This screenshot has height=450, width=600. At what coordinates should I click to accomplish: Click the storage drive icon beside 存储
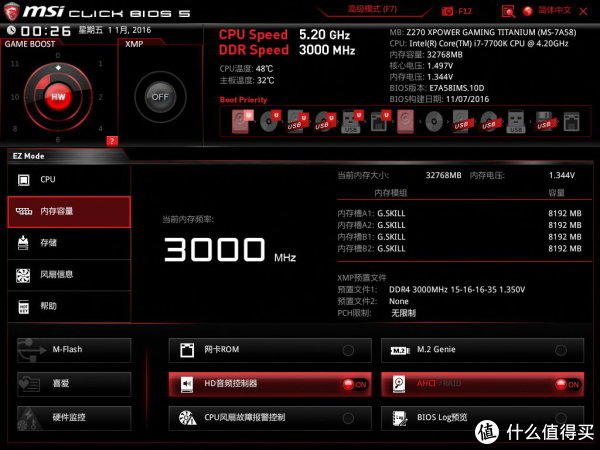pos(23,243)
